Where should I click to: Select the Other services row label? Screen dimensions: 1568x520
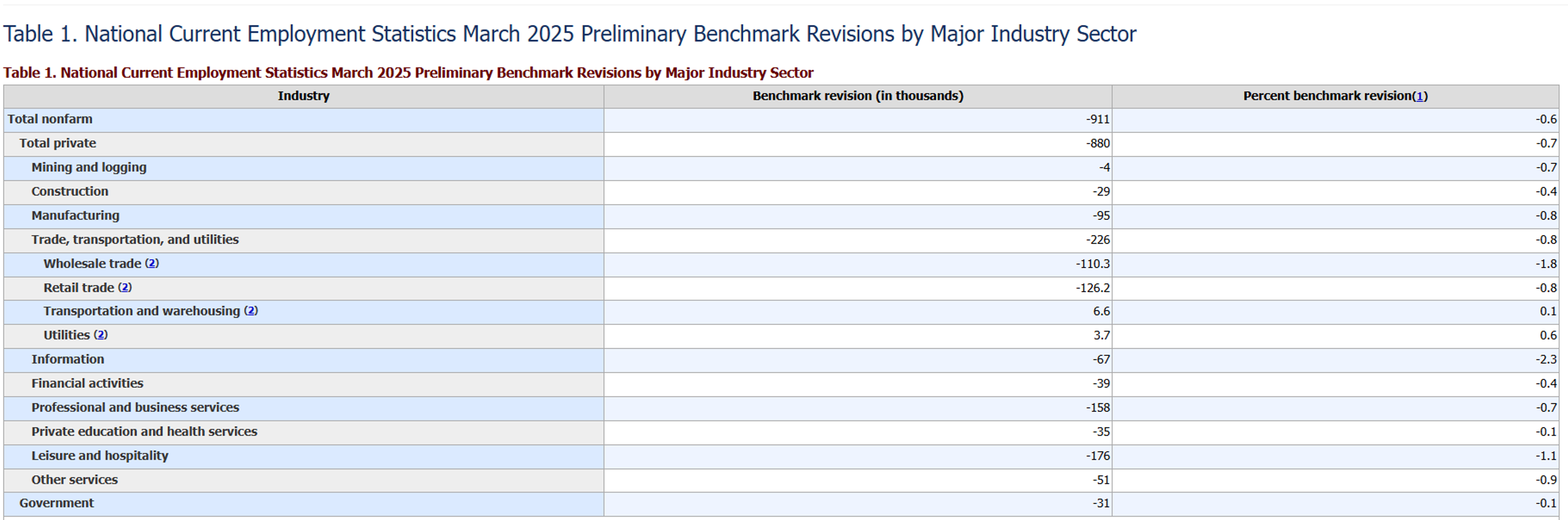(x=75, y=480)
